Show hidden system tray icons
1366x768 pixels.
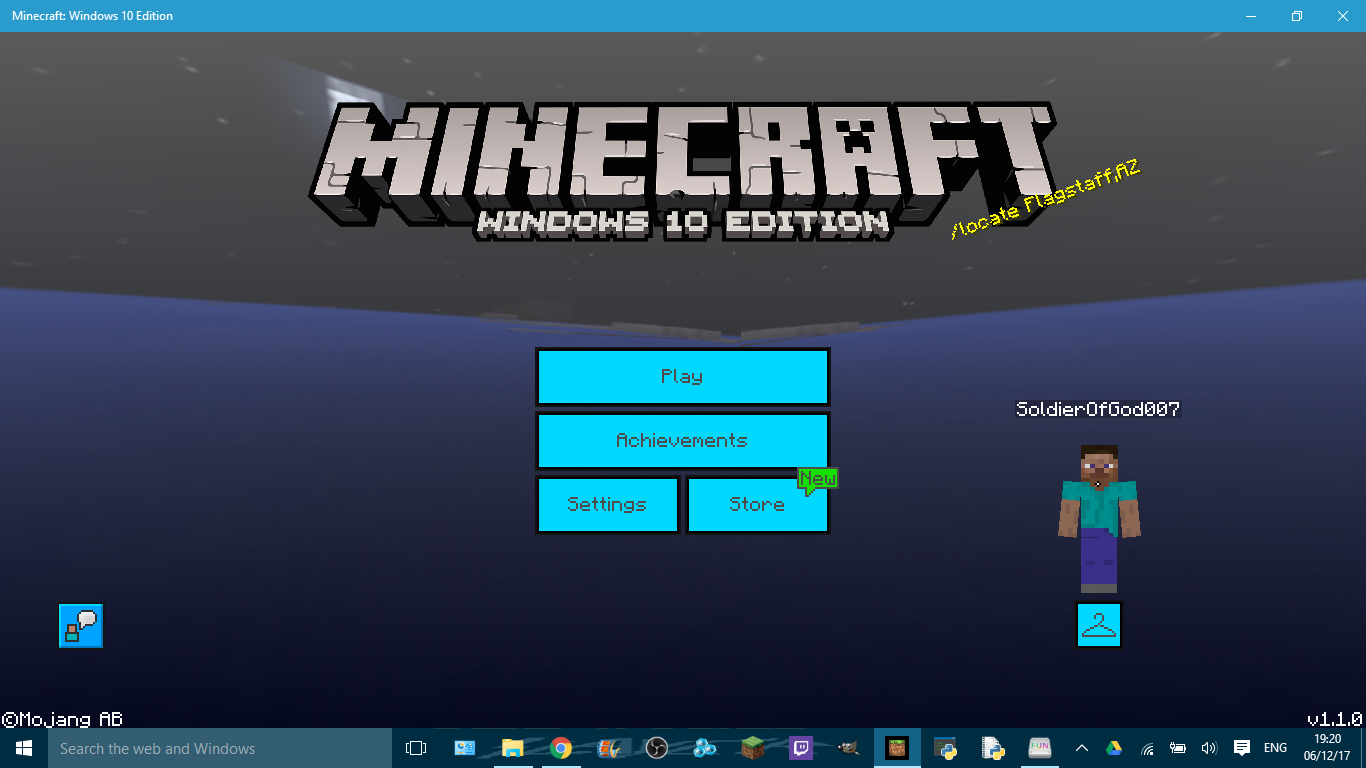coord(1082,748)
